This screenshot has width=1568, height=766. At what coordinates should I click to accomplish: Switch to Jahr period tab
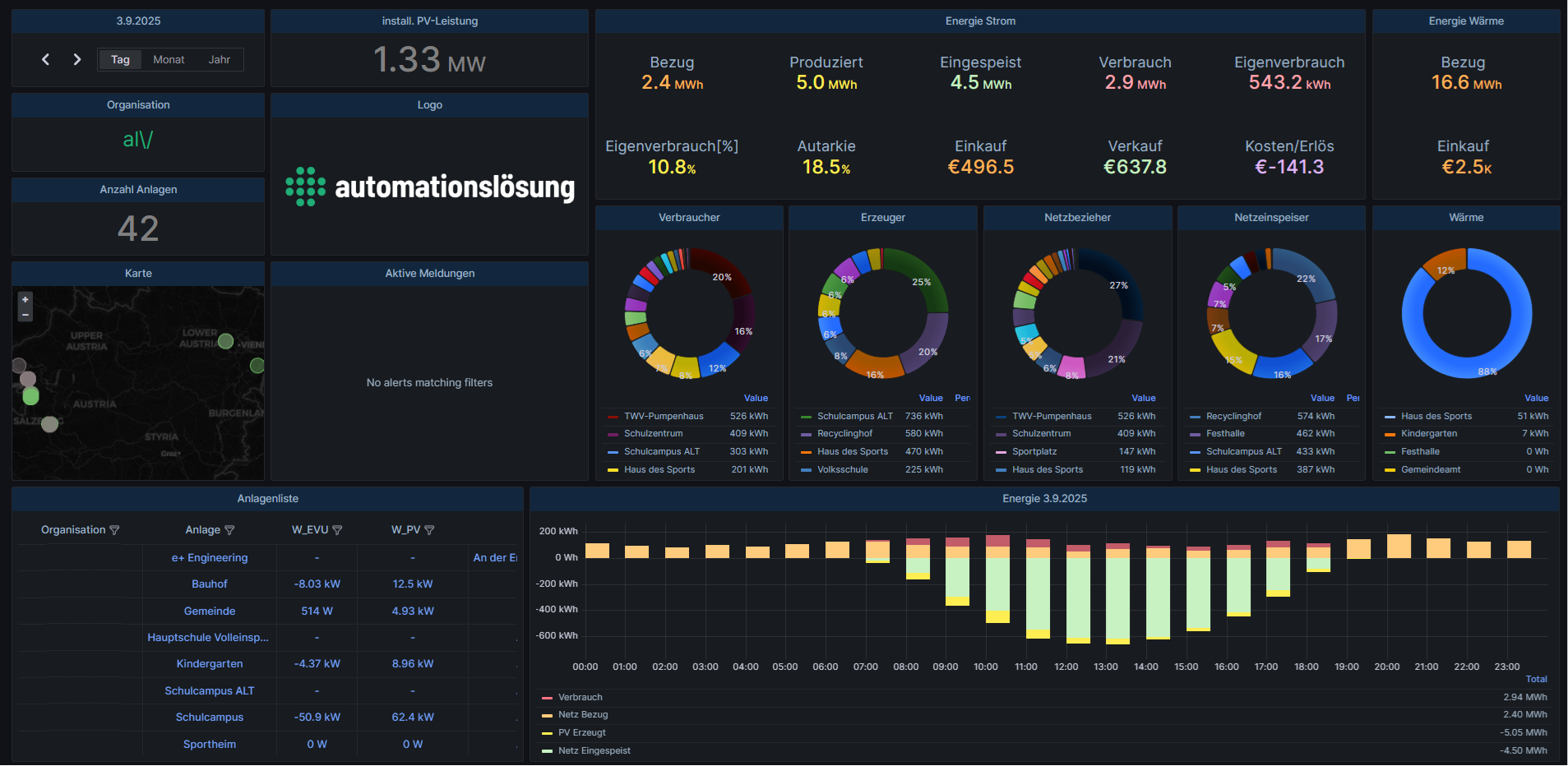pyautogui.click(x=220, y=59)
